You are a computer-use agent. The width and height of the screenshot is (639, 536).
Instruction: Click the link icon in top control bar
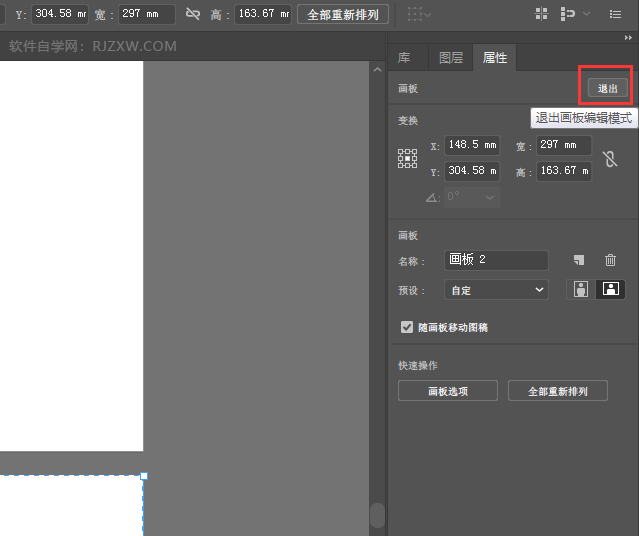pos(193,14)
